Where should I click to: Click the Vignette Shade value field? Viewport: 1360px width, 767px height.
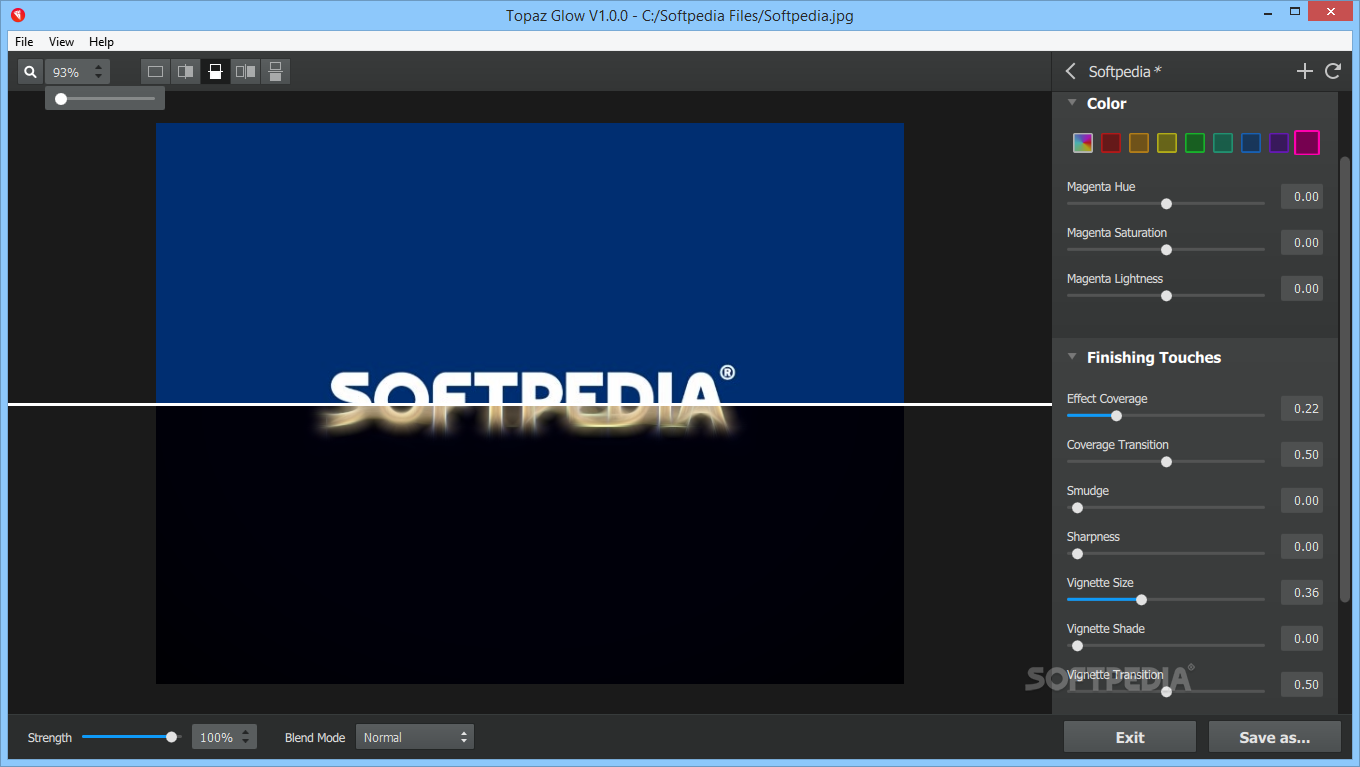click(x=1302, y=639)
